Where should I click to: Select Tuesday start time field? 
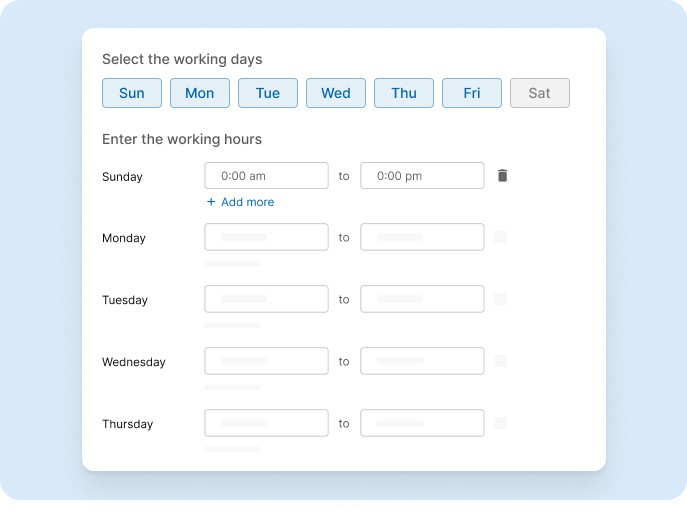[266, 299]
